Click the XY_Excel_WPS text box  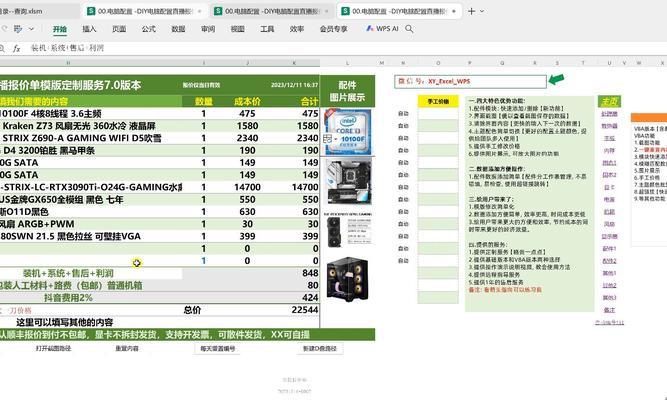470,81
